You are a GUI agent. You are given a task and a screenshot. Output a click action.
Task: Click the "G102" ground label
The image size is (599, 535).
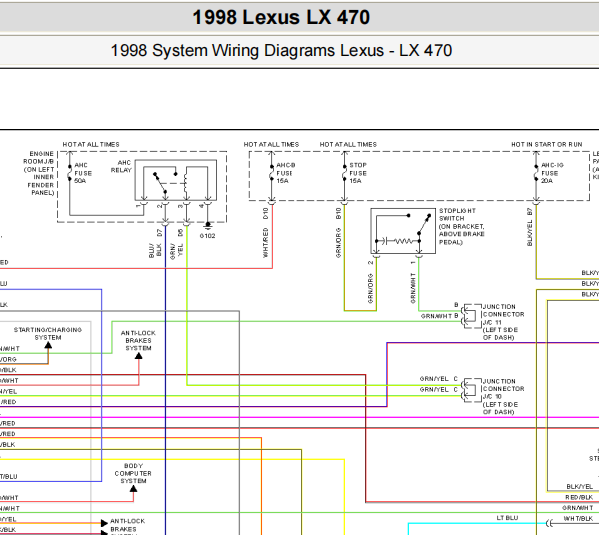(207, 236)
